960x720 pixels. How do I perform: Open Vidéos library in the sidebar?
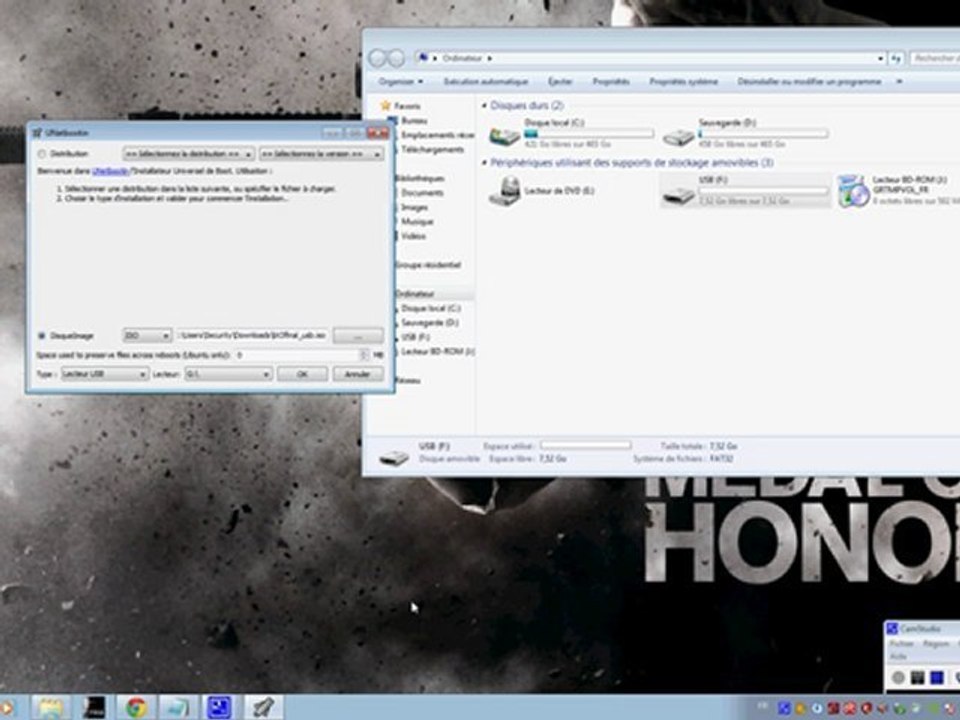tap(413, 236)
